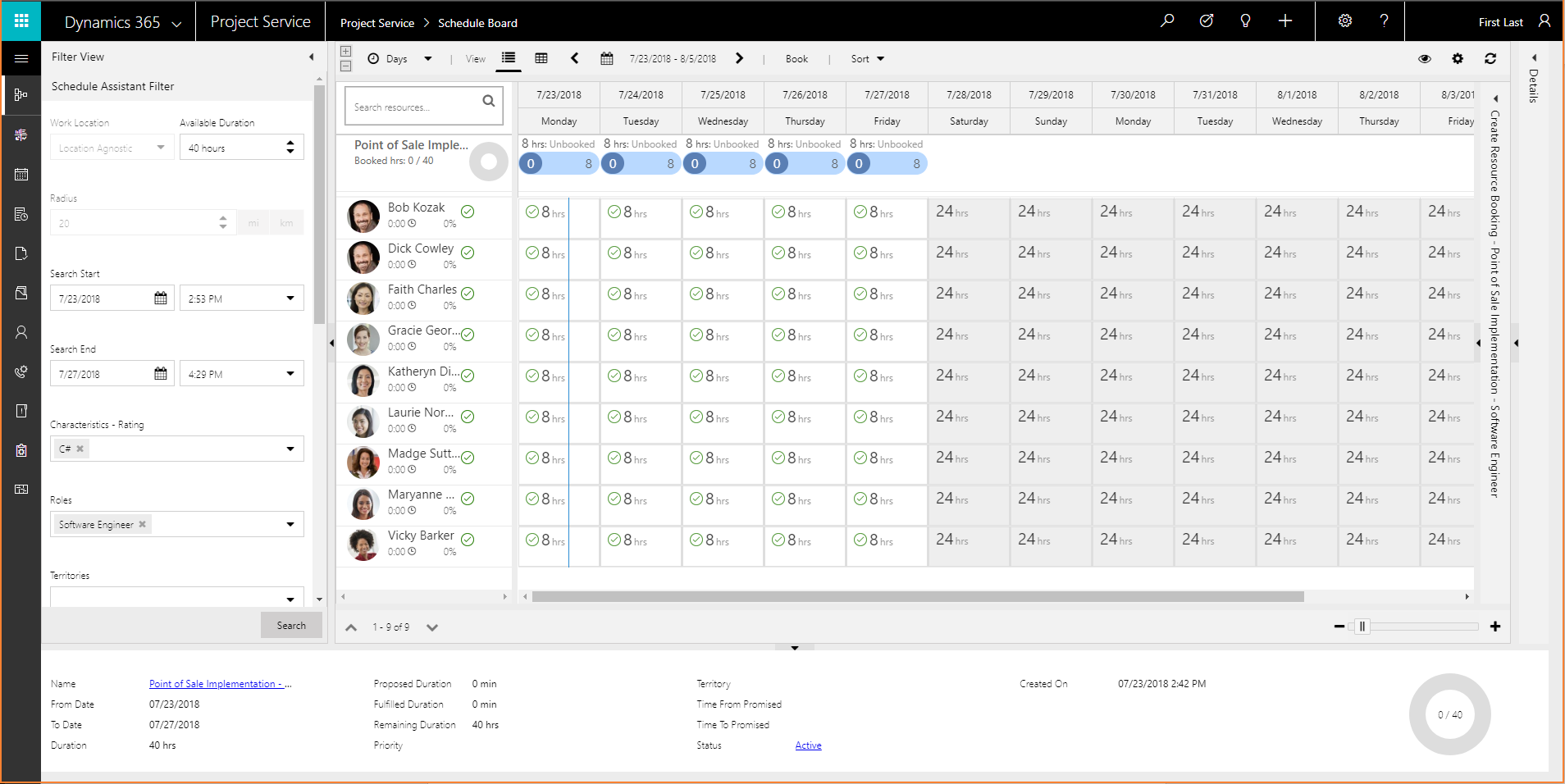Viewport: 1565px width, 784px height.
Task: Select the list view icon in toolbar
Action: pyautogui.click(x=509, y=58)
